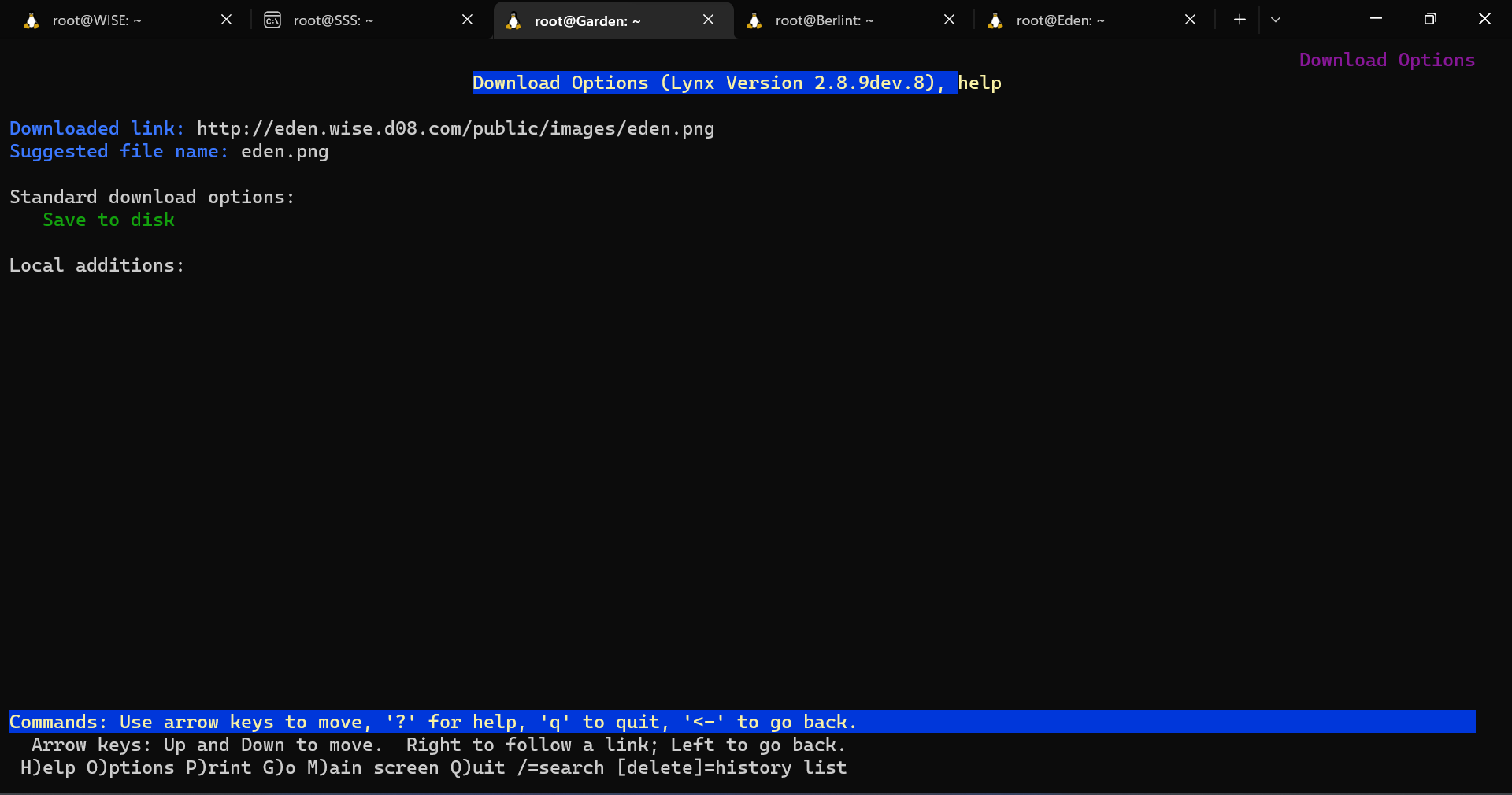Click the penguin icon on root@WISE tab
Screen dimensions: 1512x795
tap(31, 20)
